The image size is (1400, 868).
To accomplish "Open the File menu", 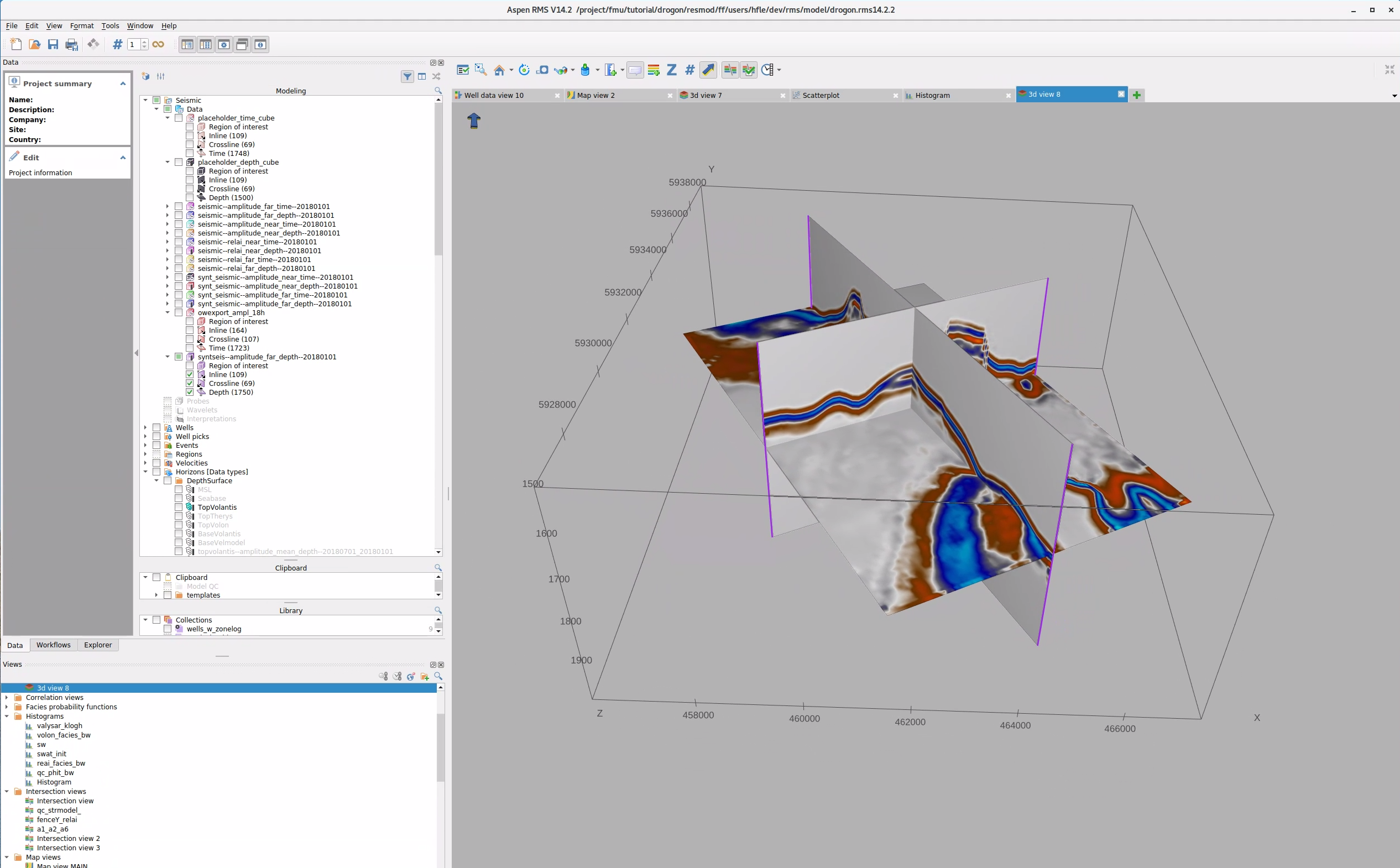I will (12, 26).
